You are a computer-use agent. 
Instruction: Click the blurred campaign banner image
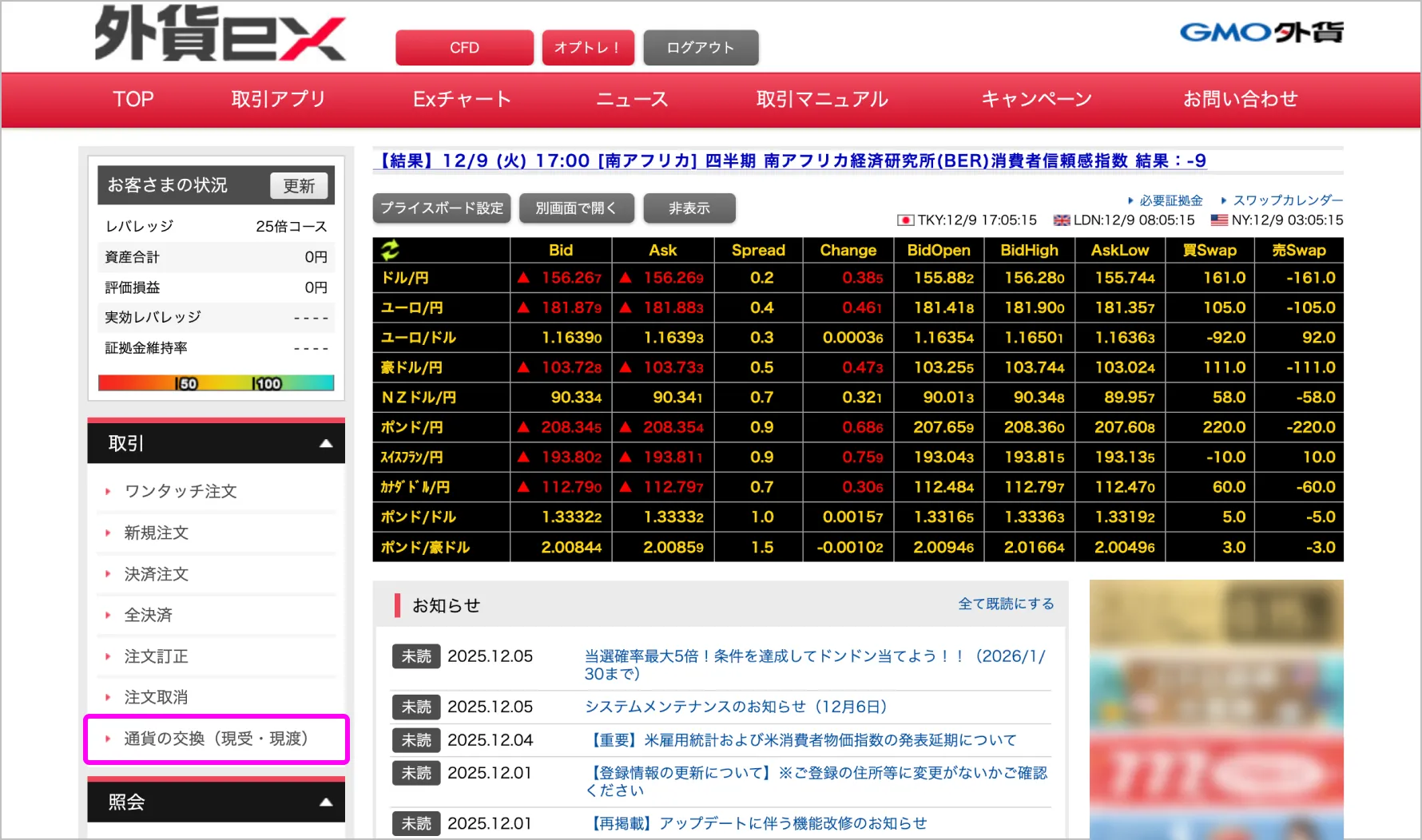[1216, 709]
